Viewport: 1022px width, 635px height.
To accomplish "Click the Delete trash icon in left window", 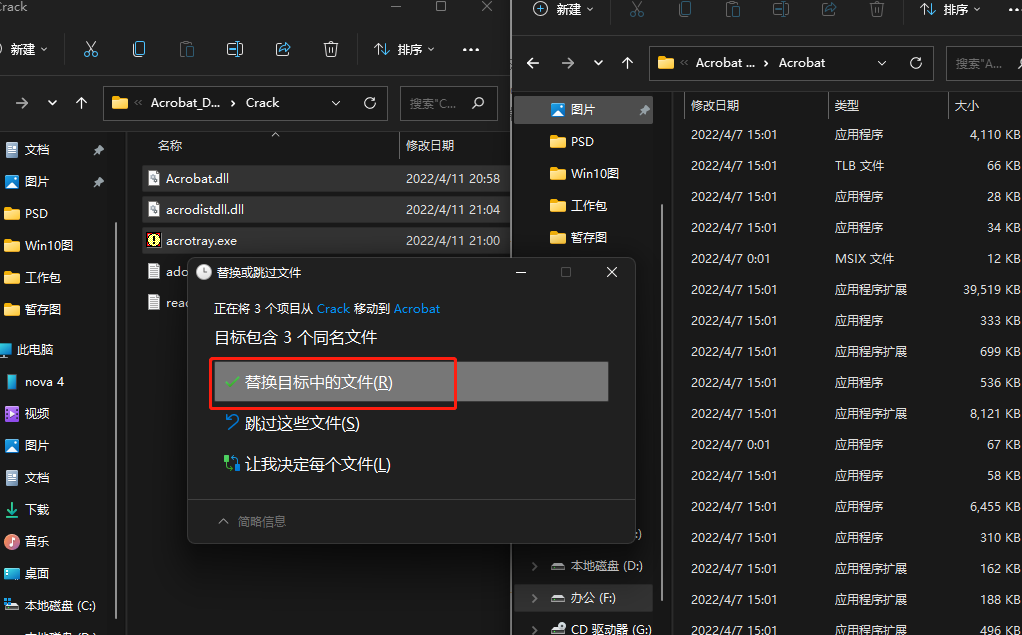I will click(331, 50).
